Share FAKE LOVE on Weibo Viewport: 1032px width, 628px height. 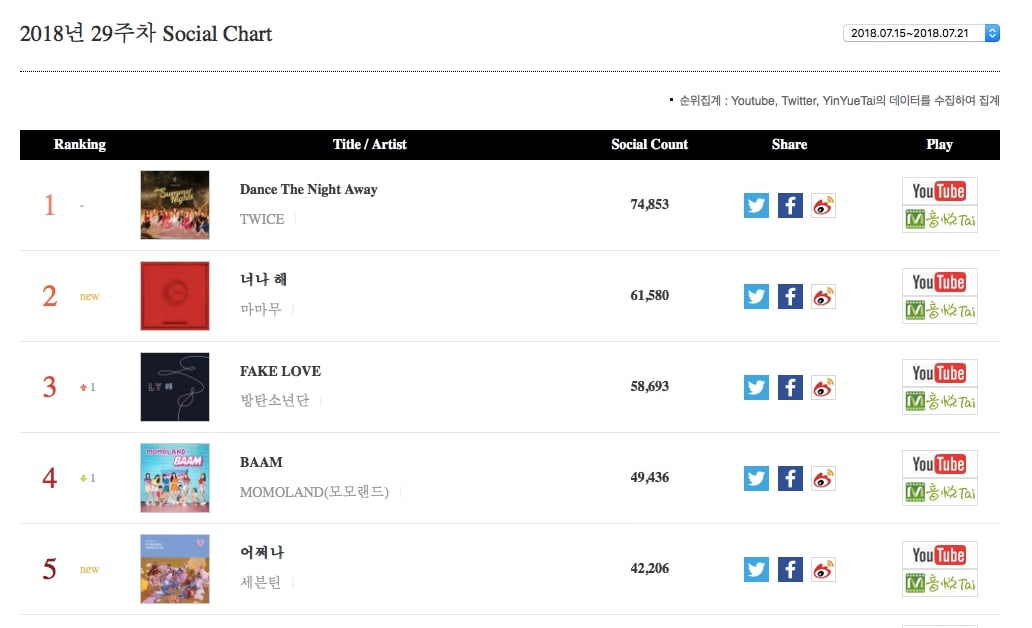823,388
